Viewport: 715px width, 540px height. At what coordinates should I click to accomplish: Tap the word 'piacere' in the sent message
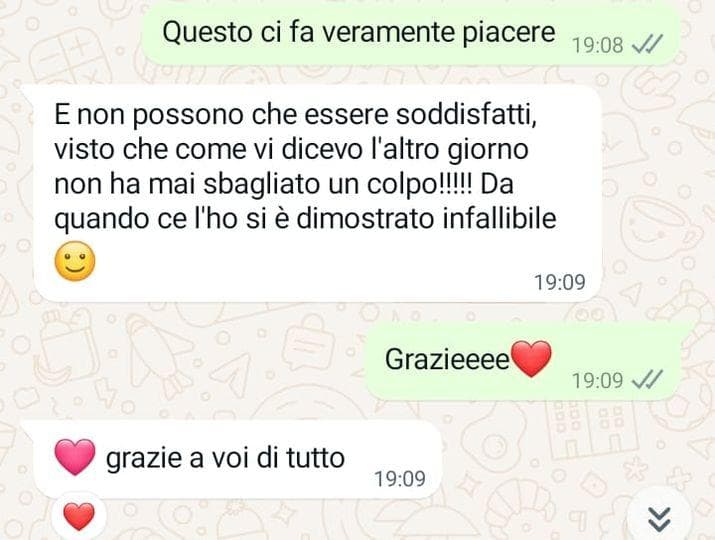click(509, 32)
